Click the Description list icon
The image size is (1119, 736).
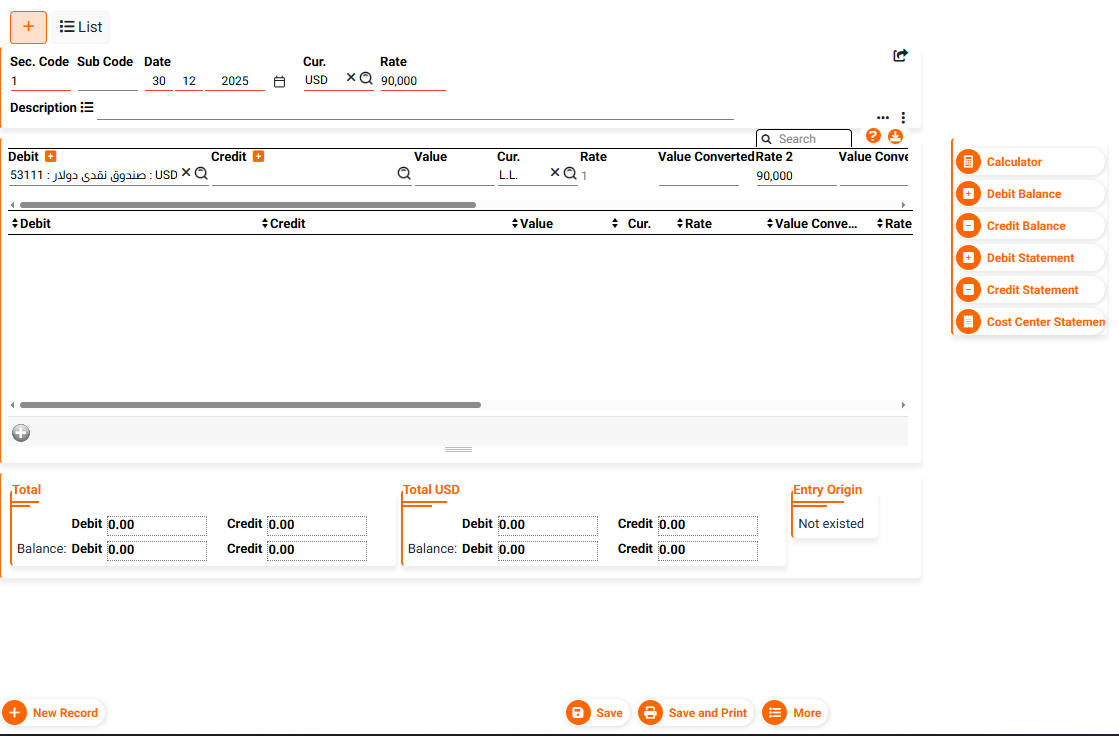(x=87, y=107)
